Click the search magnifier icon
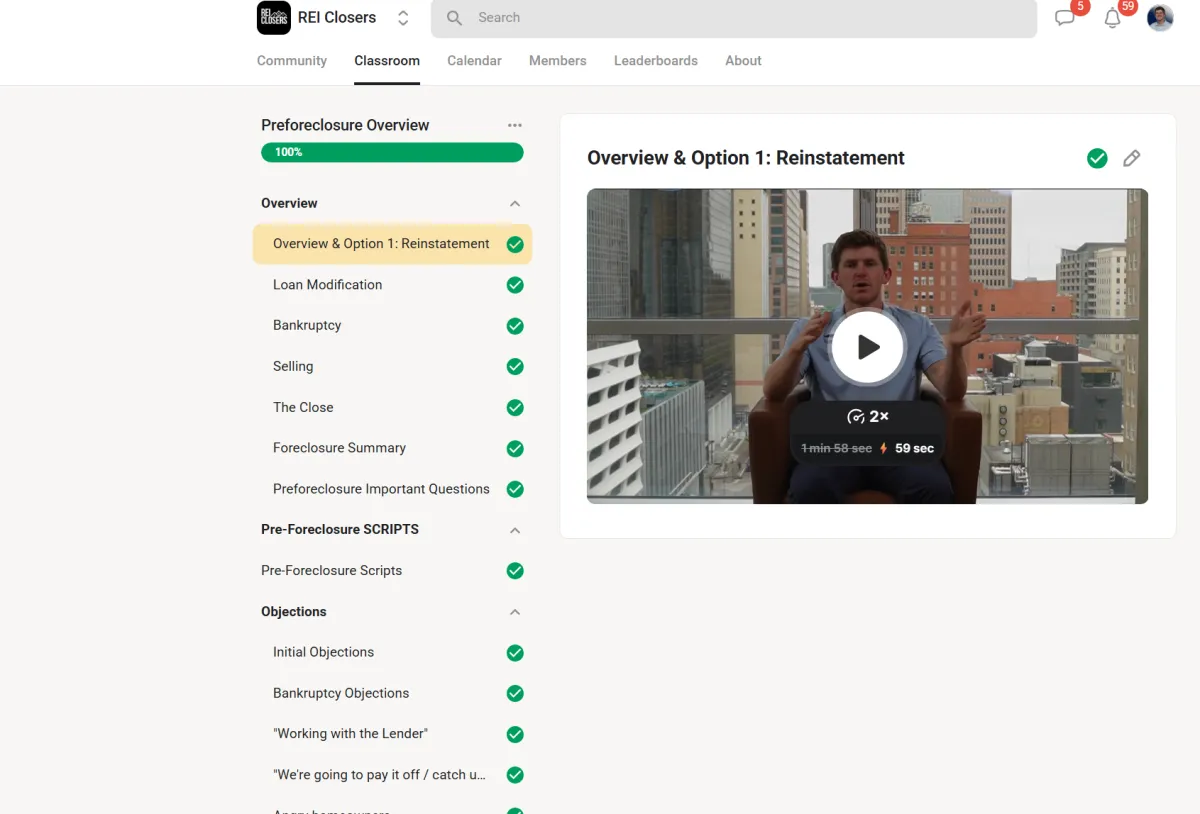This screenshot has width=1200, height=814. 454,18
